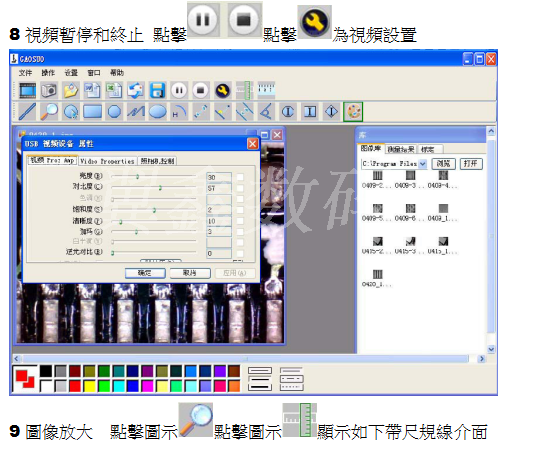Select the magnifier zoom tool

[49, 112]
